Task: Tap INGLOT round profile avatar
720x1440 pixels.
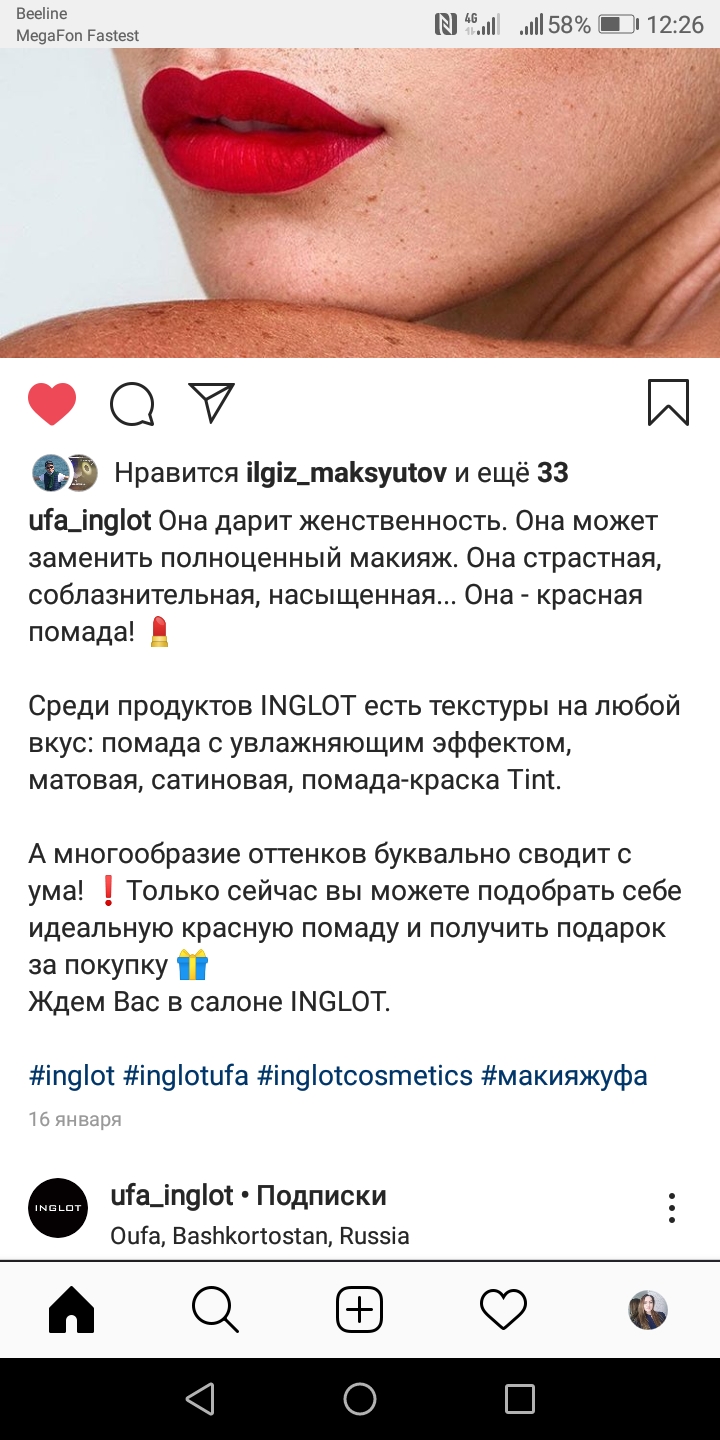Action: point(58,1208)
